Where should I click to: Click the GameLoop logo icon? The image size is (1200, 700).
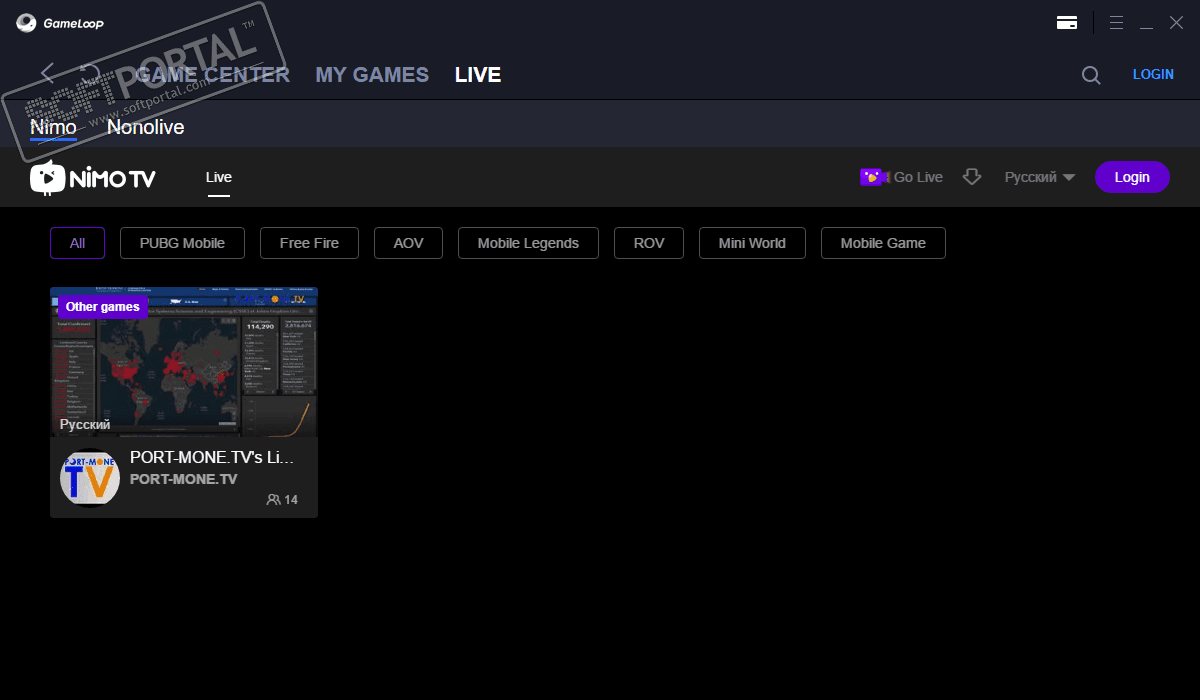coord(27,23)
